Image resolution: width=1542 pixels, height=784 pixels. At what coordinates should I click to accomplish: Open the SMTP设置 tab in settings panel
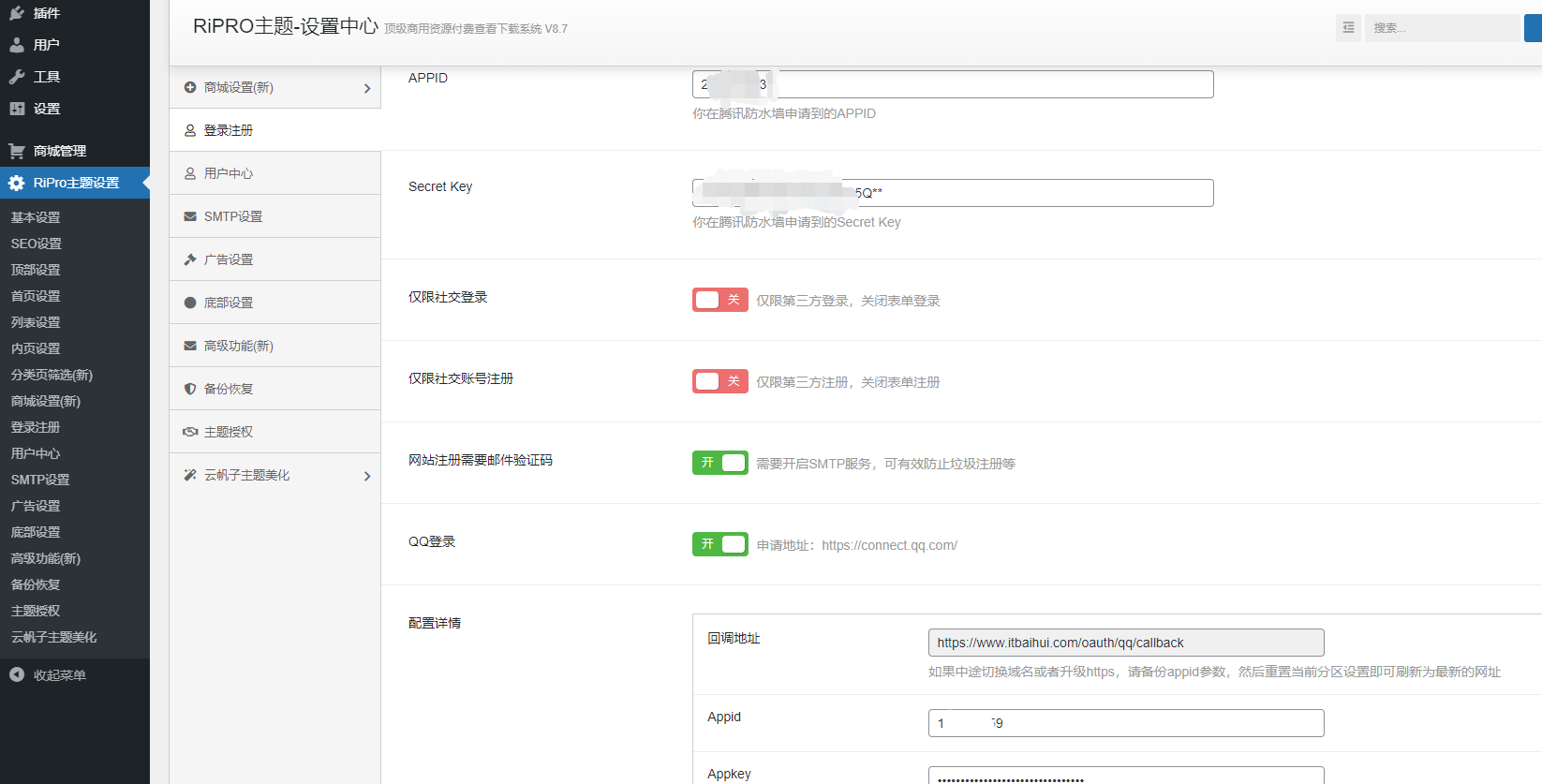233,216
